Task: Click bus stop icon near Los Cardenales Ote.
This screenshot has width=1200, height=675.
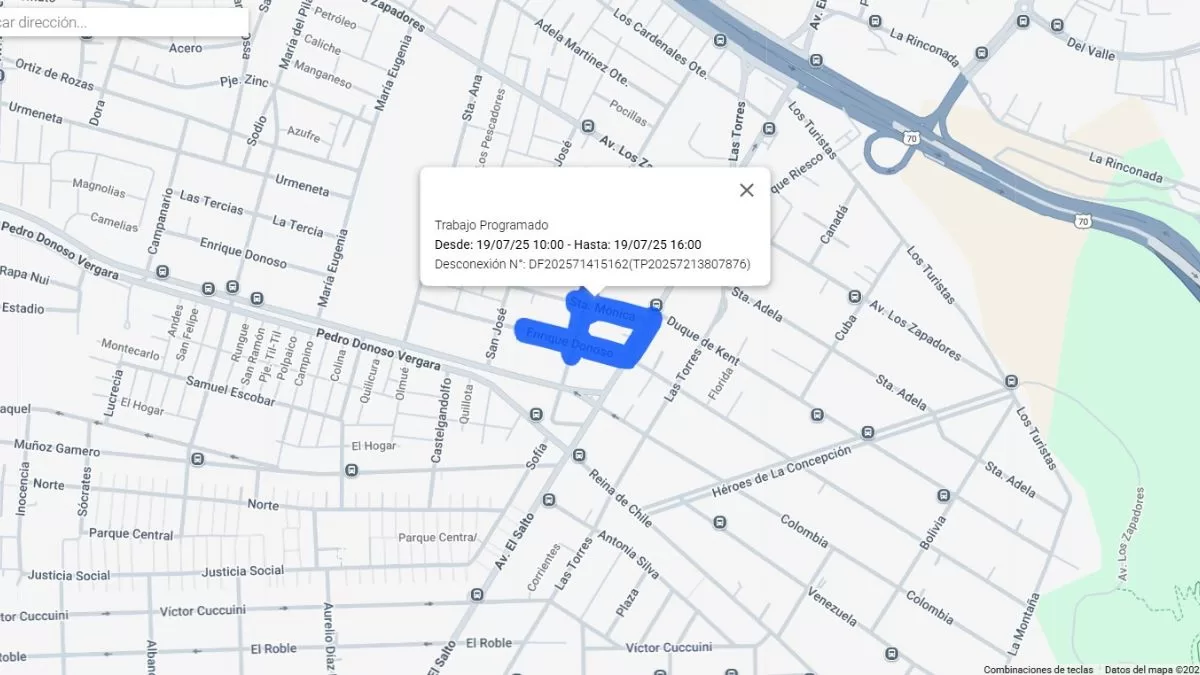Action: (x=720, y=41)
